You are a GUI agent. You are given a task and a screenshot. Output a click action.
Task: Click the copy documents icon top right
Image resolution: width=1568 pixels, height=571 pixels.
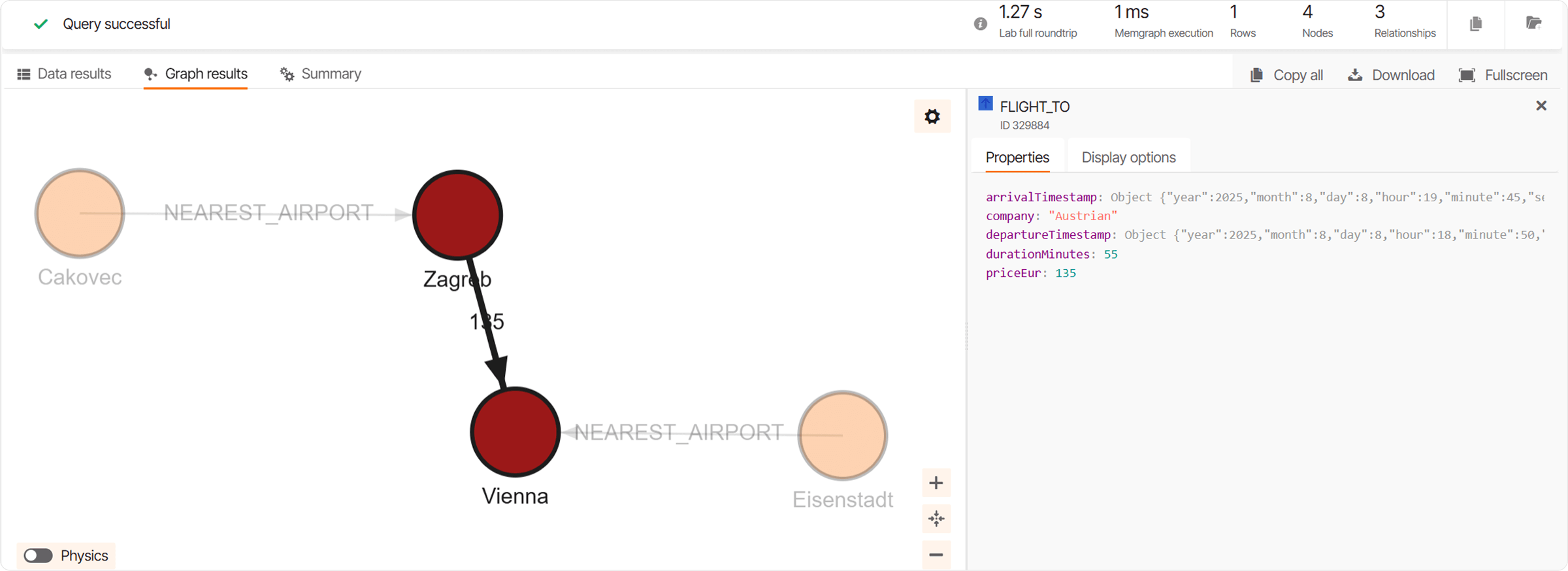click(1475, 24)
